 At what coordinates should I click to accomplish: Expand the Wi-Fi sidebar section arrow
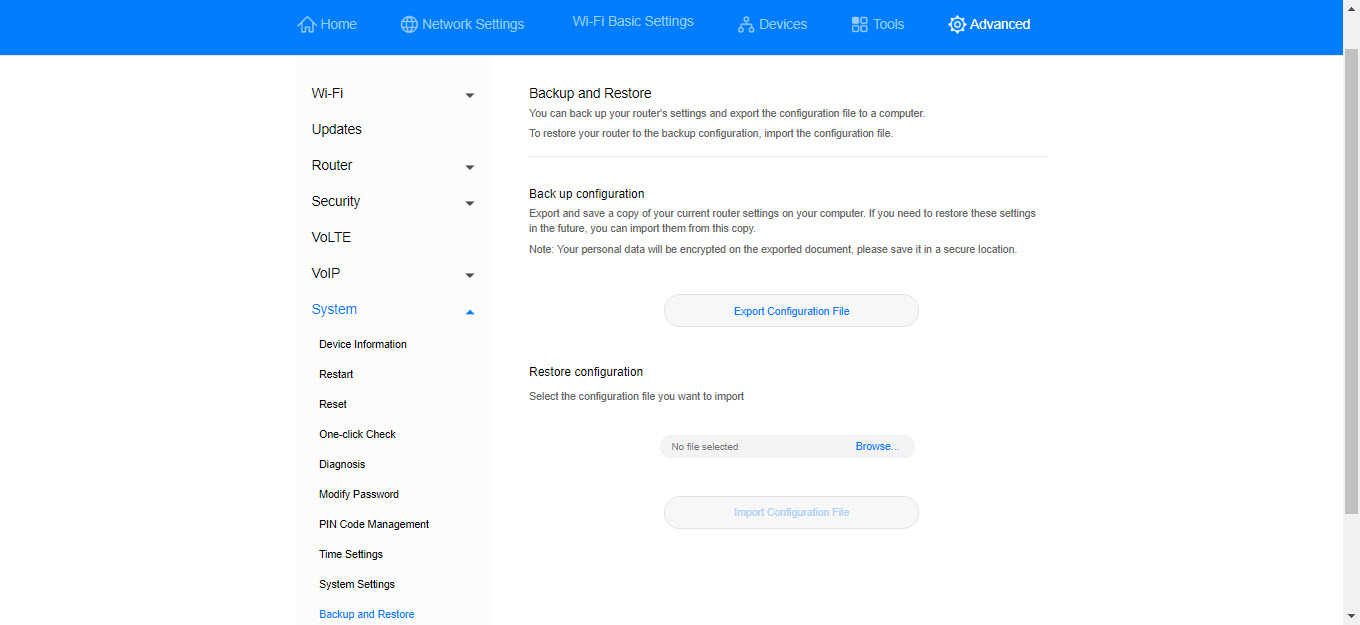pos(470,95)
